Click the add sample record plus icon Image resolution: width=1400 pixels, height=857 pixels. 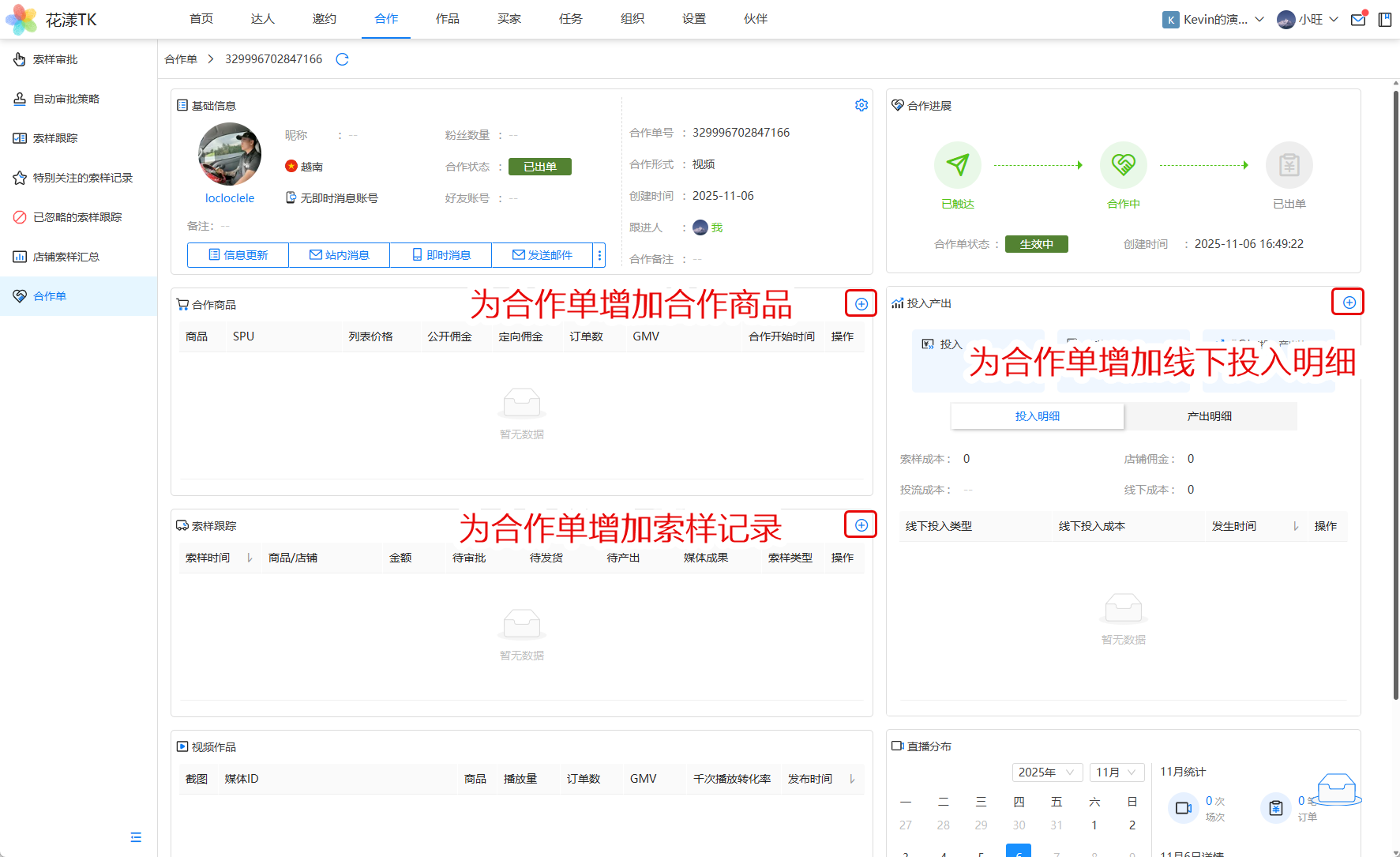pyautogui.click(x=861, y=525)
